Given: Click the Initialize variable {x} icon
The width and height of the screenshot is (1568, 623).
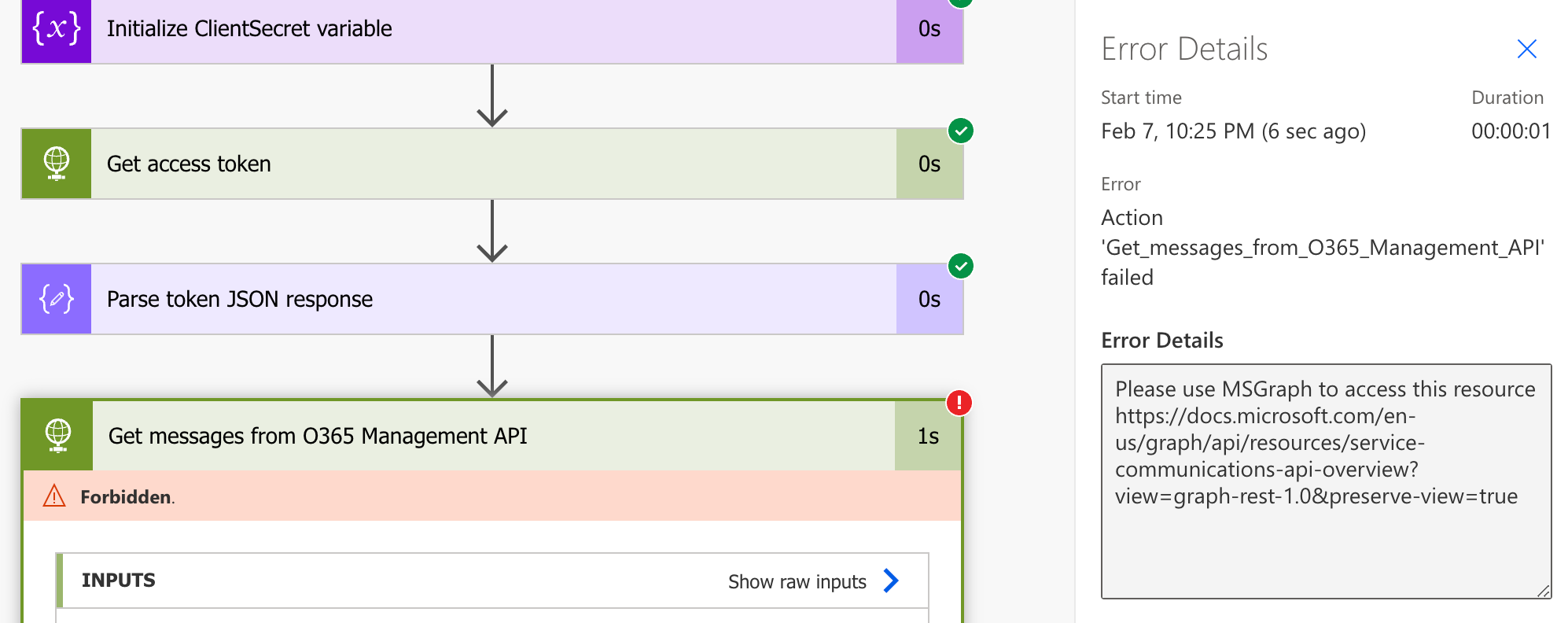Looking at the screenshot, I should click(55, 28).
